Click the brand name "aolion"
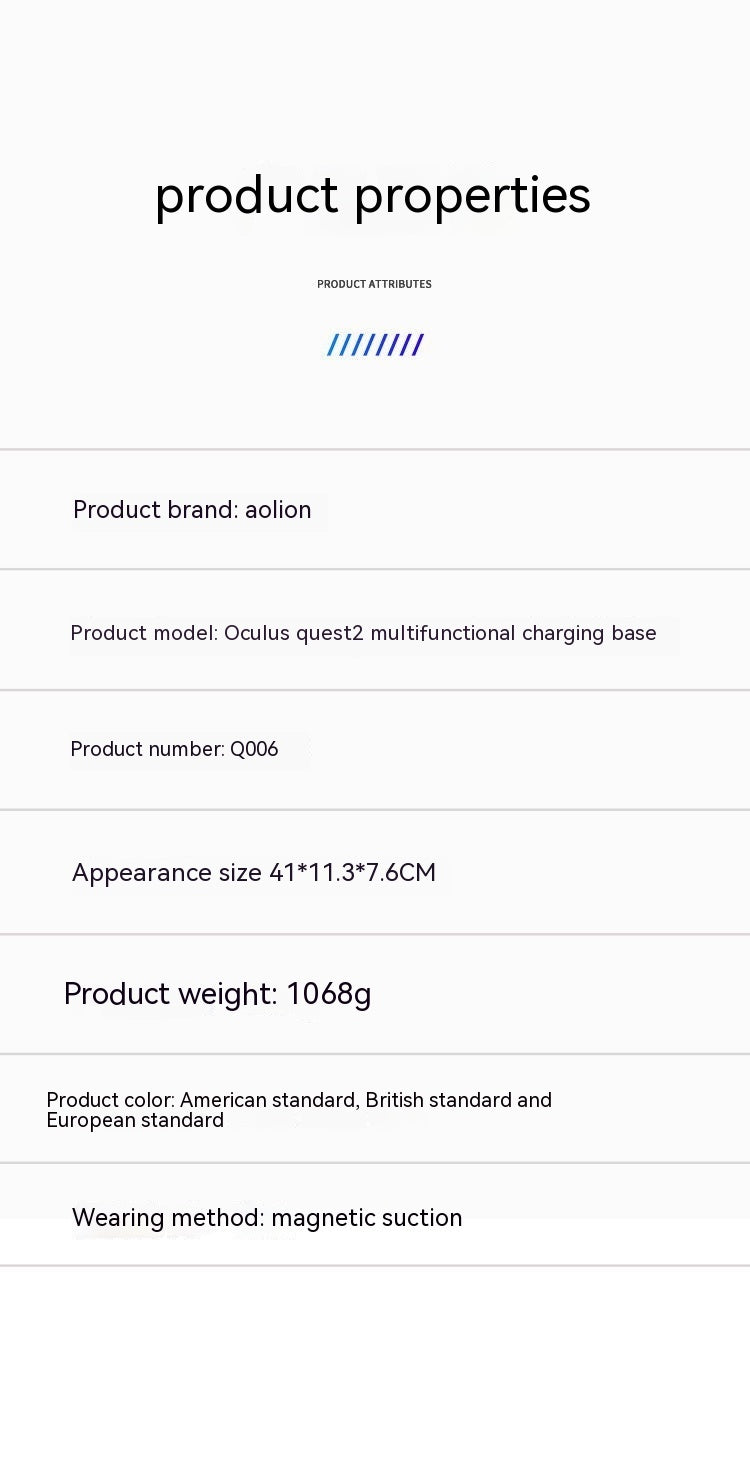This screenshot has width=750, height=1461. [278, 510]
